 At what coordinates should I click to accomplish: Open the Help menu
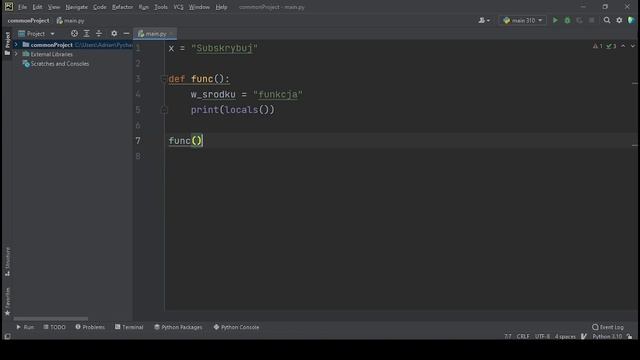(221, 7)
